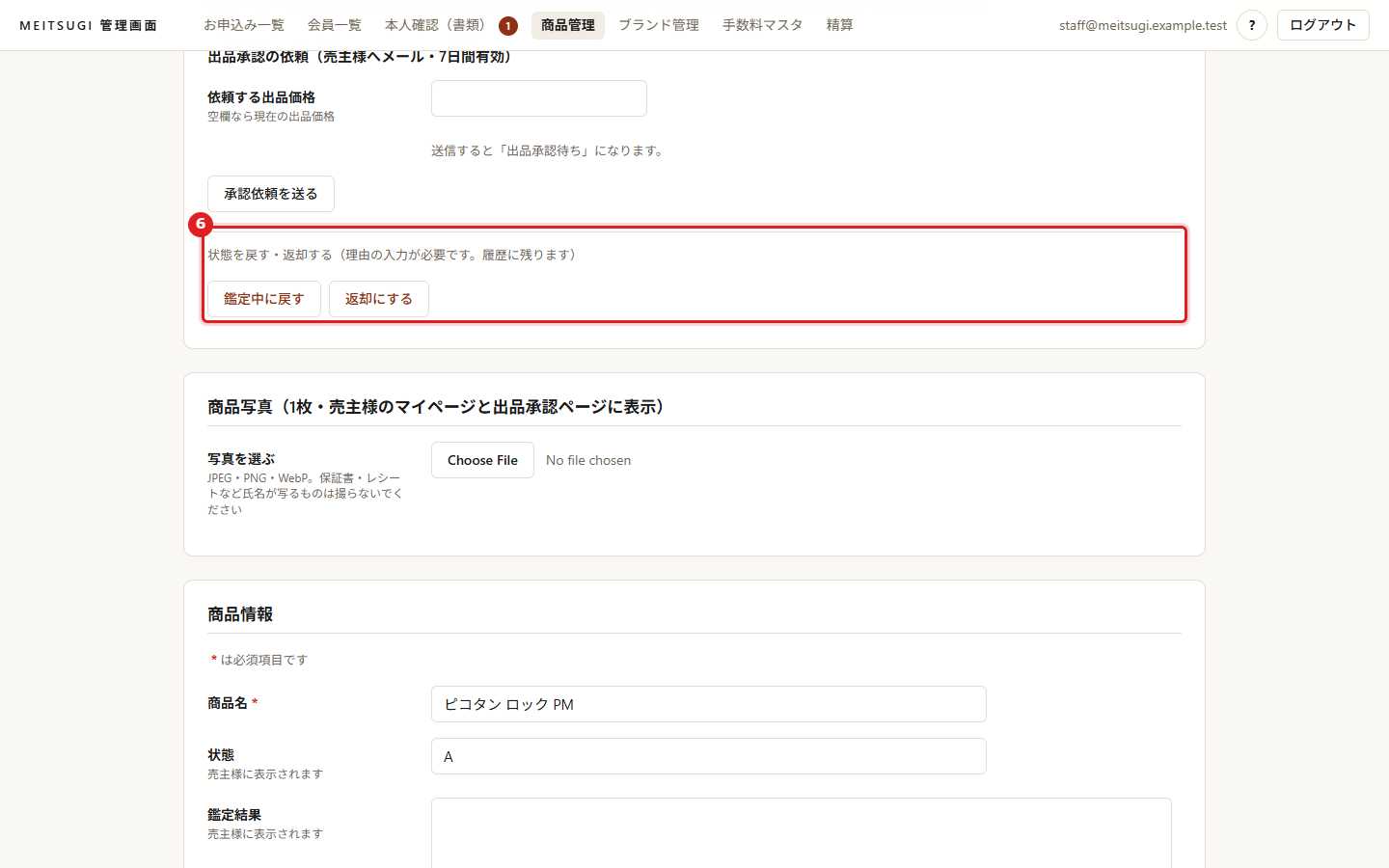Click the red step 6 marker
Viewport: 1389px width, 868px height.
click(x=201, y=224)
